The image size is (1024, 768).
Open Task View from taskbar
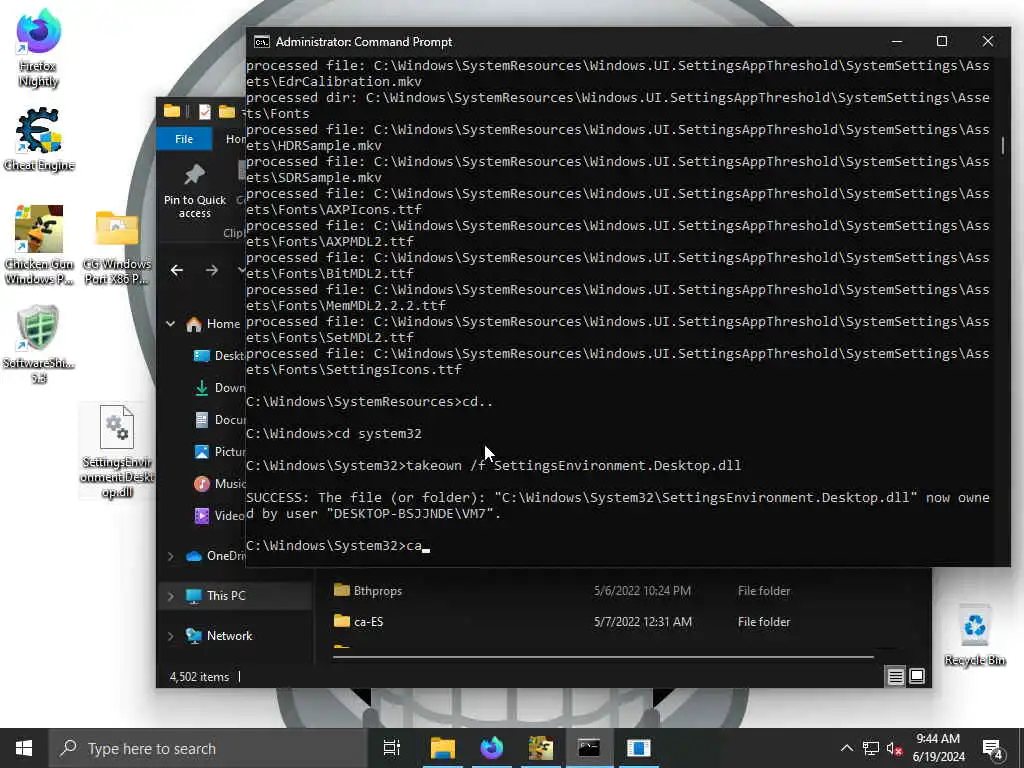pos(392,748)
